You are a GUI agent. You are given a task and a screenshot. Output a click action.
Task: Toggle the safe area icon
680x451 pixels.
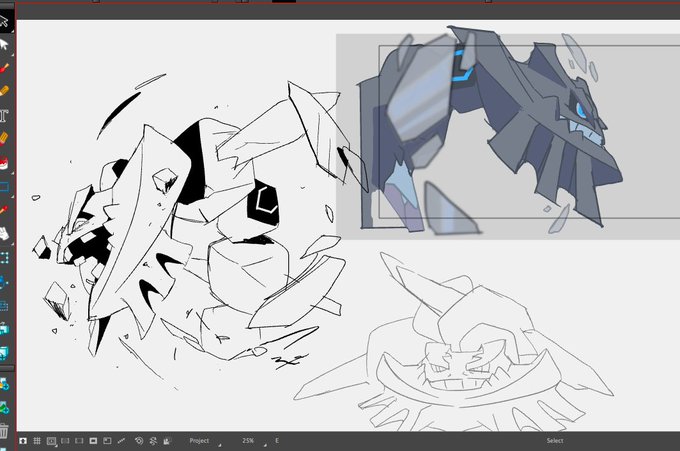click(x=51, y=441)
